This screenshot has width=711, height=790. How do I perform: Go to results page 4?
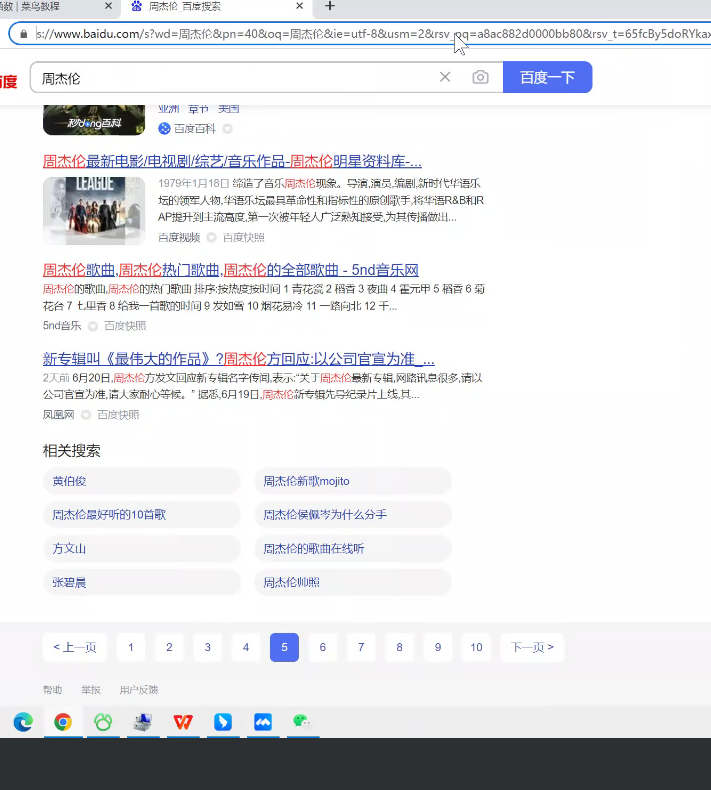point(246,647)
